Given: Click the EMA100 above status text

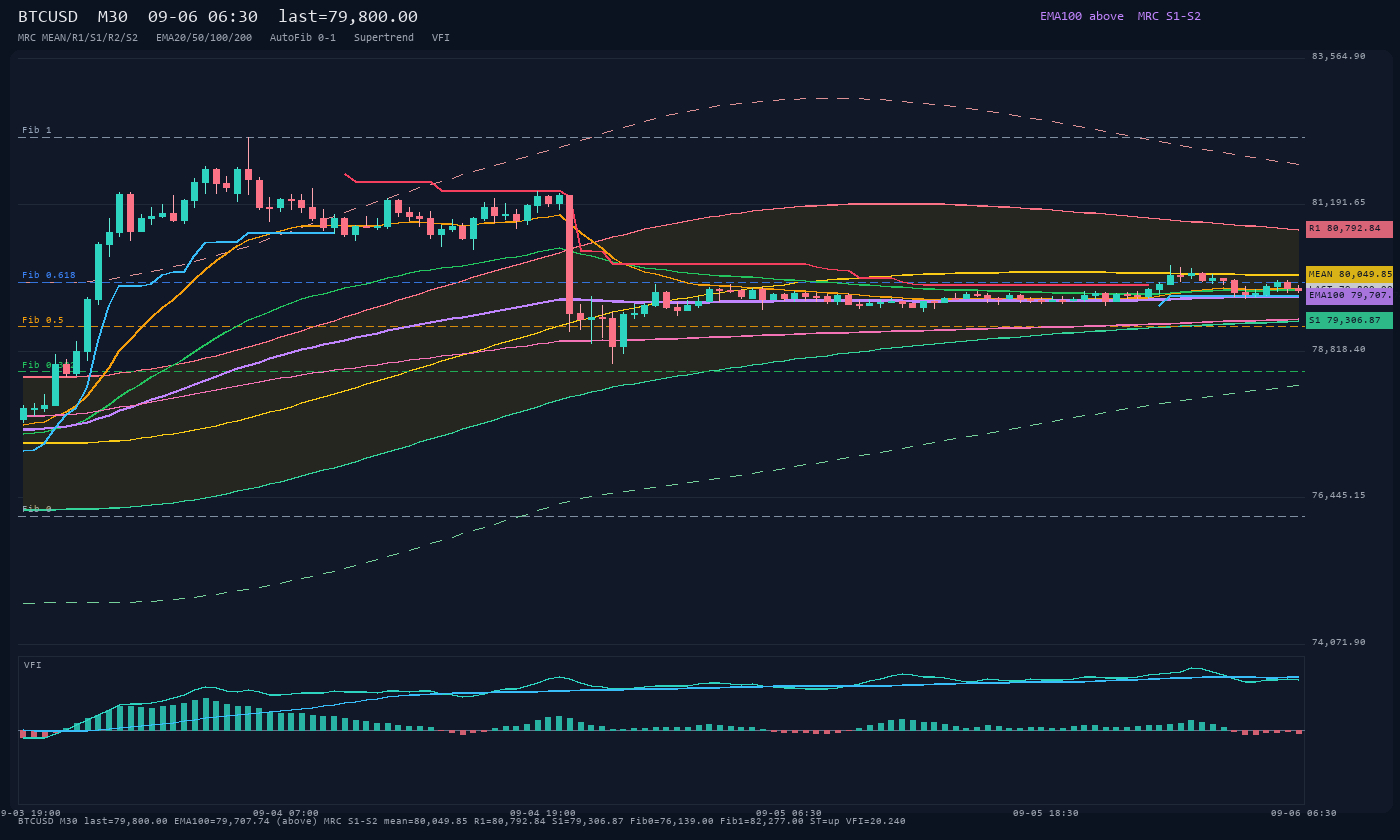Looking at the screenshot, I should (x=1082, y=16).
